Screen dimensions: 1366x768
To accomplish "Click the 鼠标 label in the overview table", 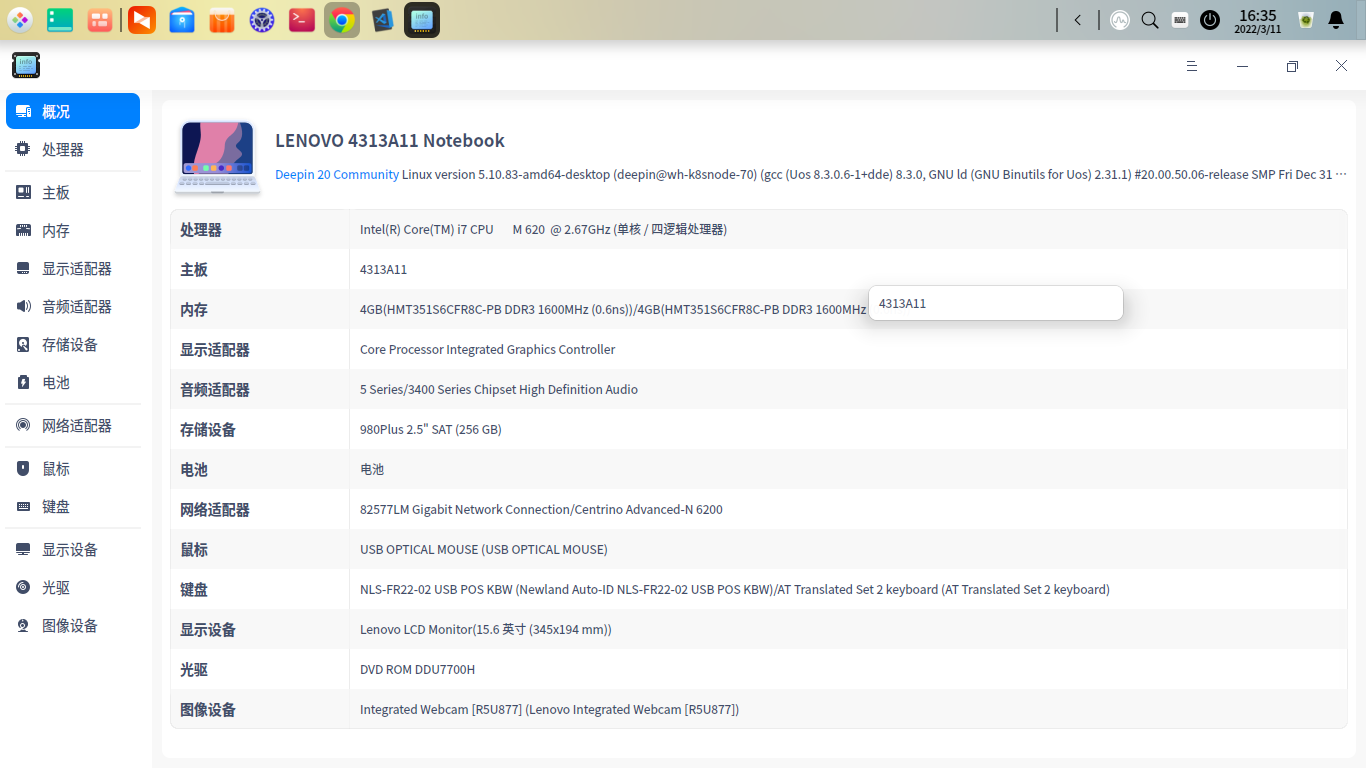I will click(x=194, y=549).
